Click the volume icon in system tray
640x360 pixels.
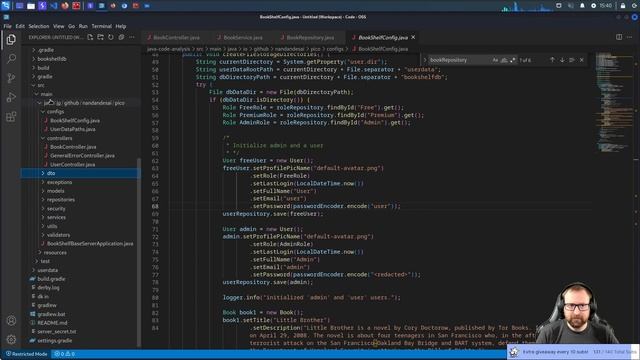[x=571, y=6]
